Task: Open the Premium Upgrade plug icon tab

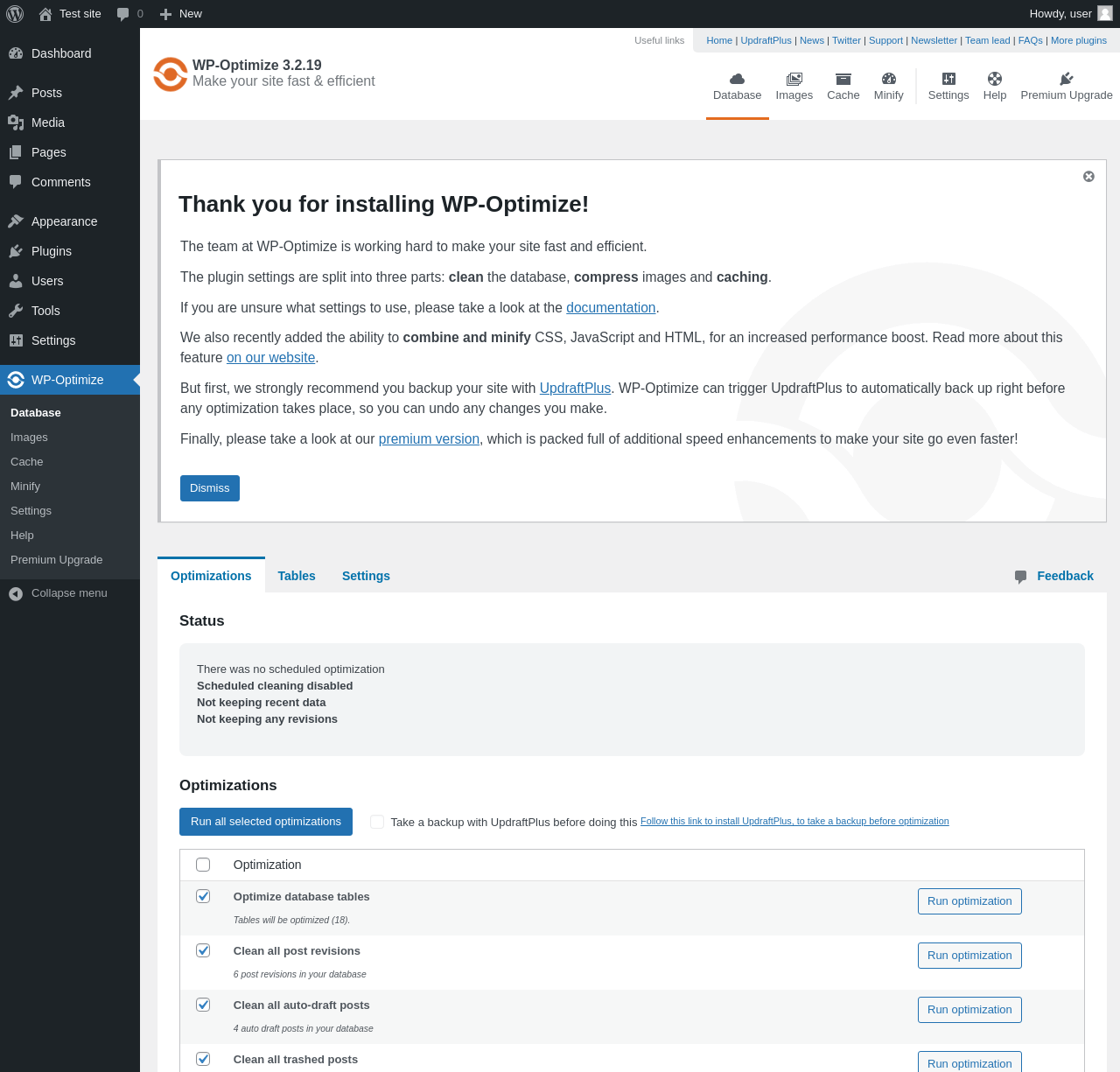Action: point(1067,79)
